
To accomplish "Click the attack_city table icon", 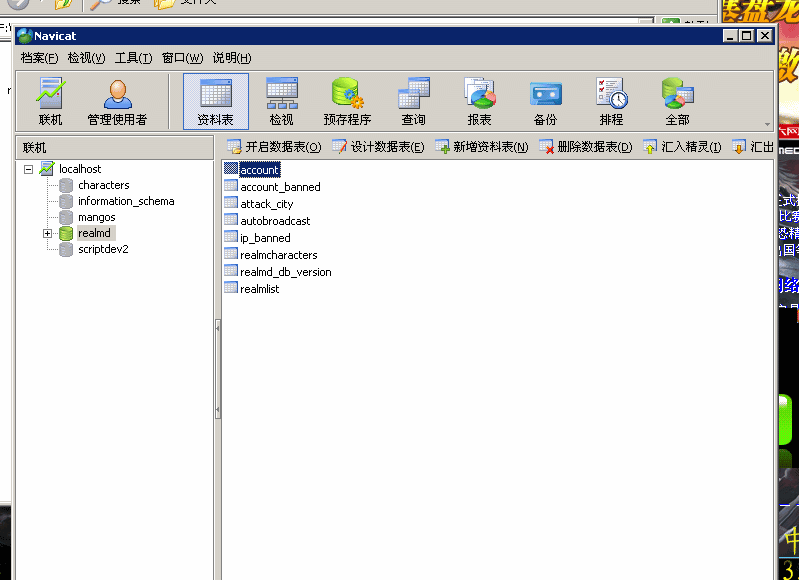I will [x=231, y=203].
